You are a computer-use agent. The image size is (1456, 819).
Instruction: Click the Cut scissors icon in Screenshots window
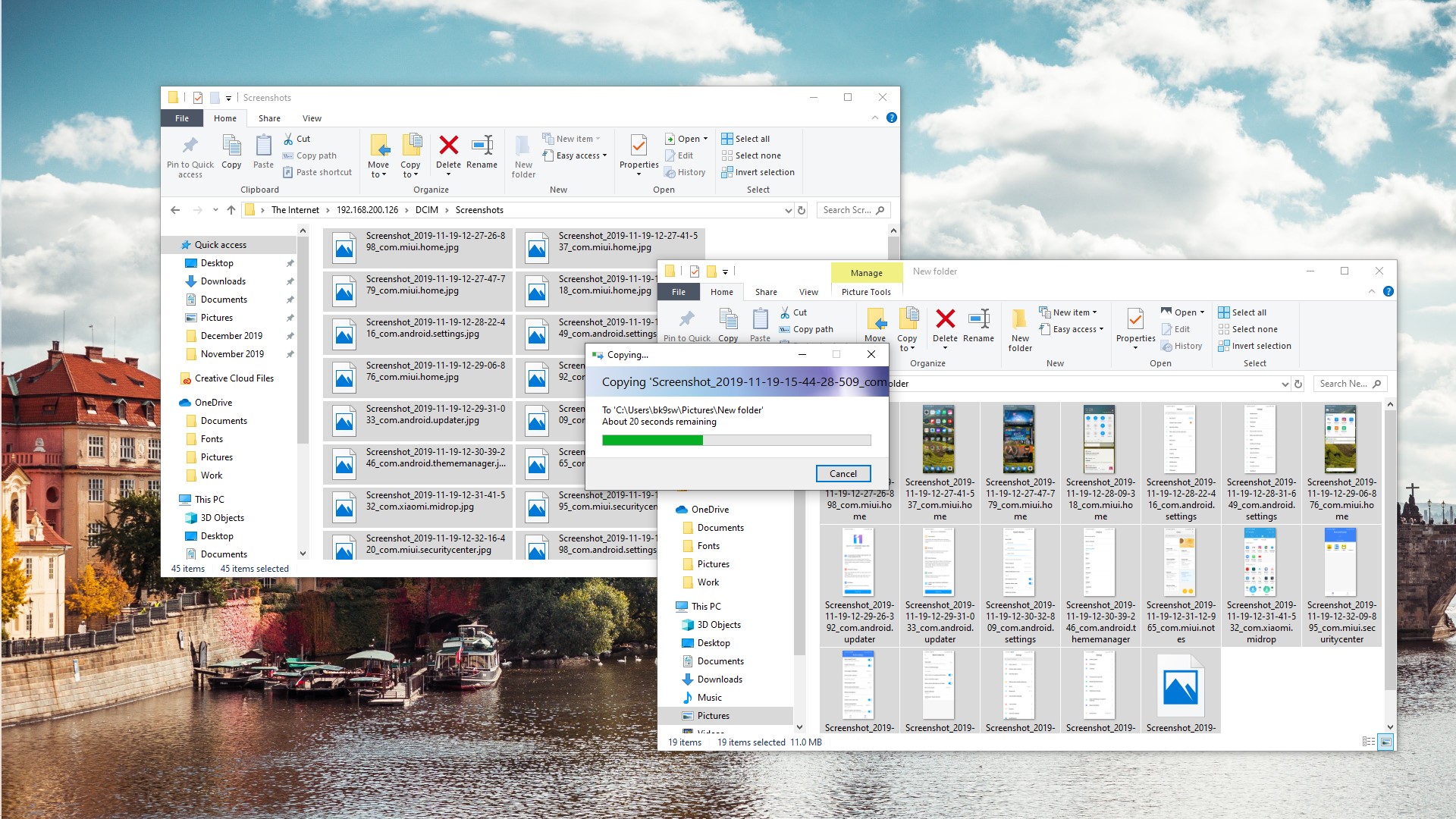[288, 139]
